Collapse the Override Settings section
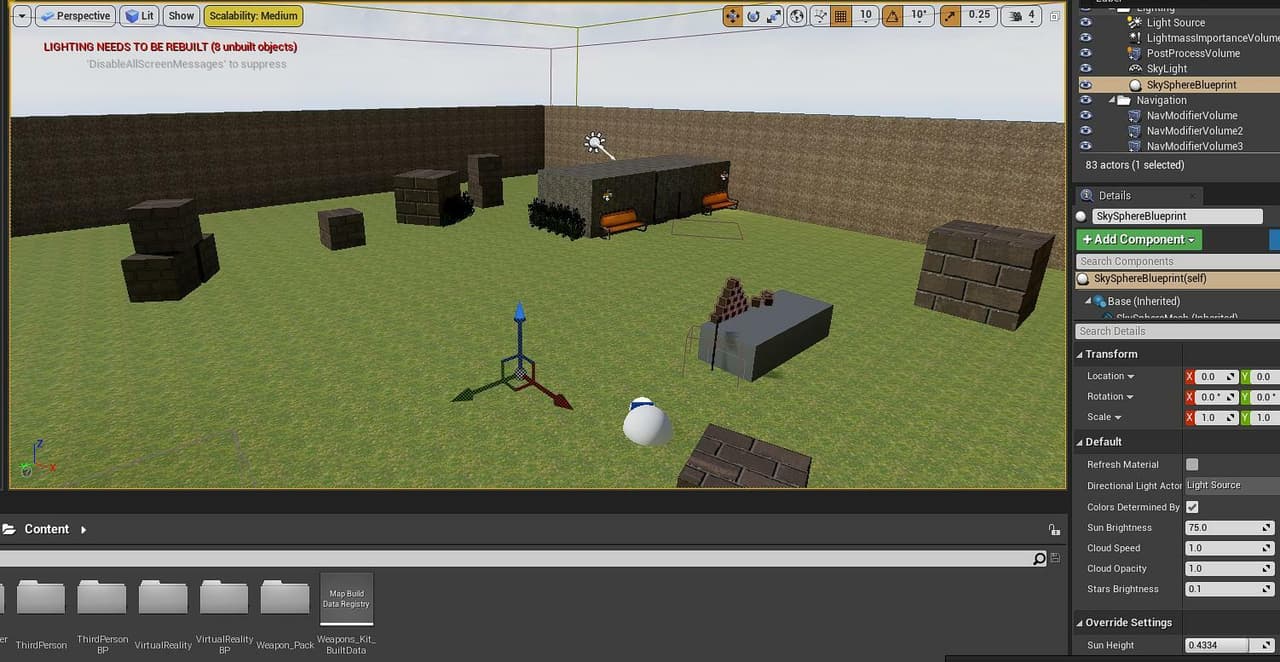The height and width of the screenshot is (662, 1280). click(1080, 623)
